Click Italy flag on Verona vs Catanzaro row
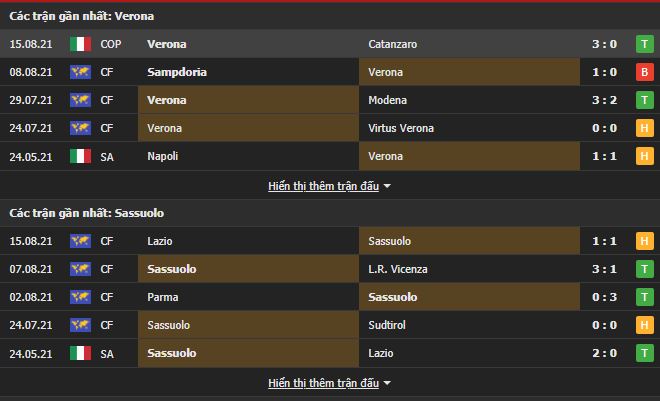 (80, 44)
